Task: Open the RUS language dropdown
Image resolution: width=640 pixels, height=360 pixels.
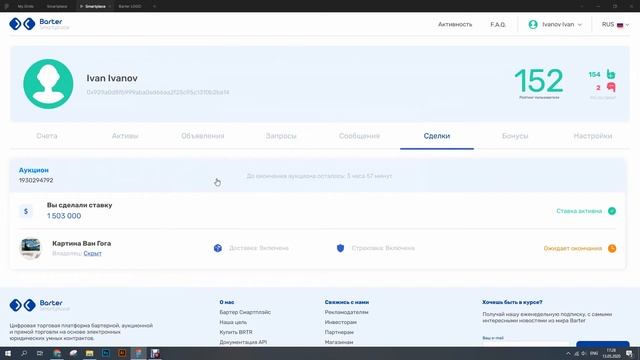Action: click(x=615, y=24)
